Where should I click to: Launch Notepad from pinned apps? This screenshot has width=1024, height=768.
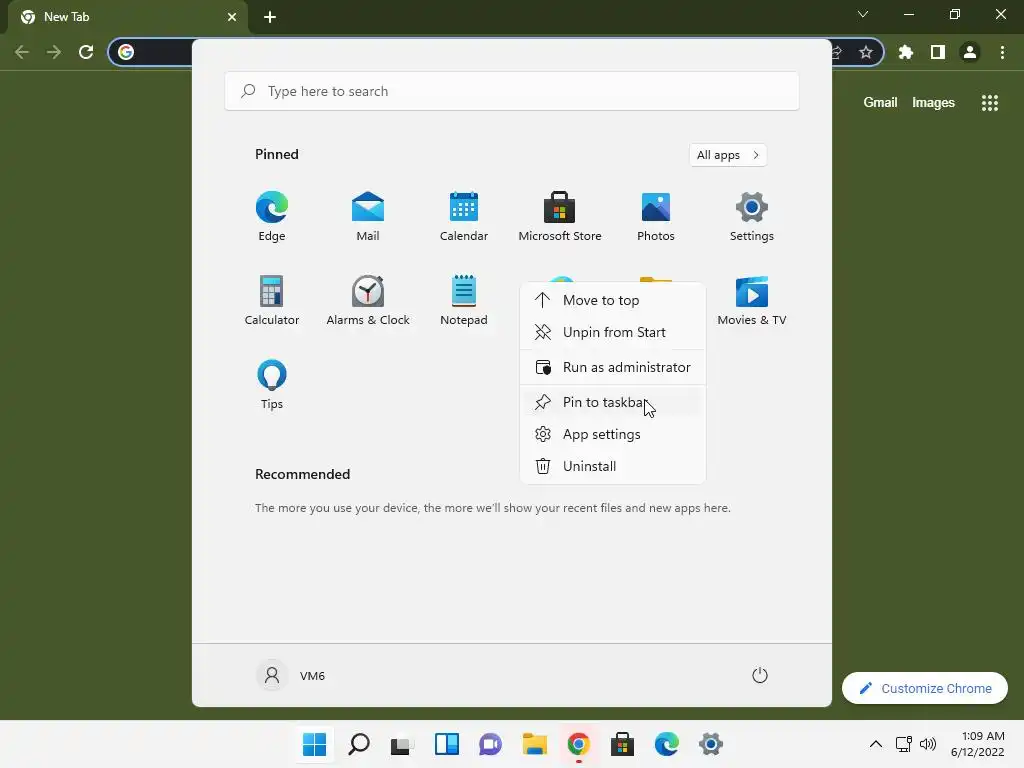coord(464,300)
